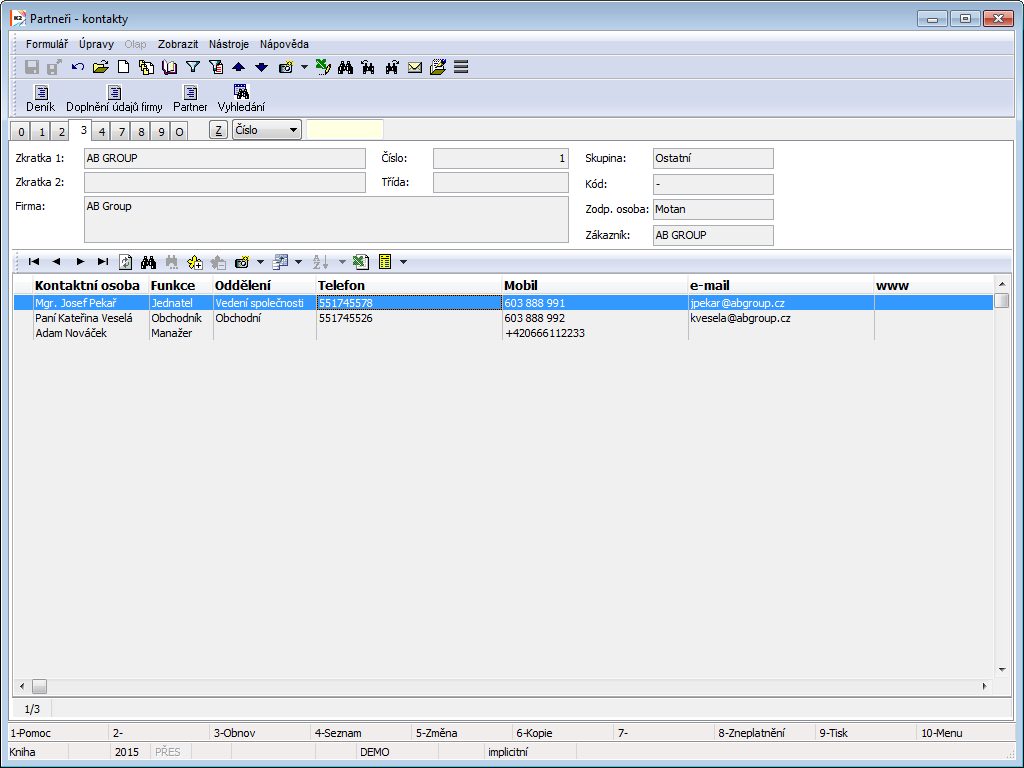
Task: Click the filter funnel icon
Action: coord(193,68)
